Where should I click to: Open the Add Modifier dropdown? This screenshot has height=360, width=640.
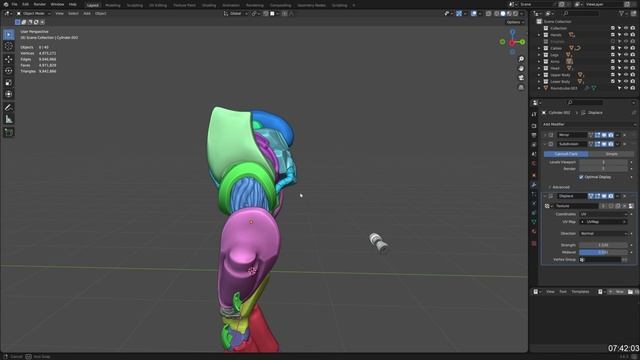pos(589,124)
